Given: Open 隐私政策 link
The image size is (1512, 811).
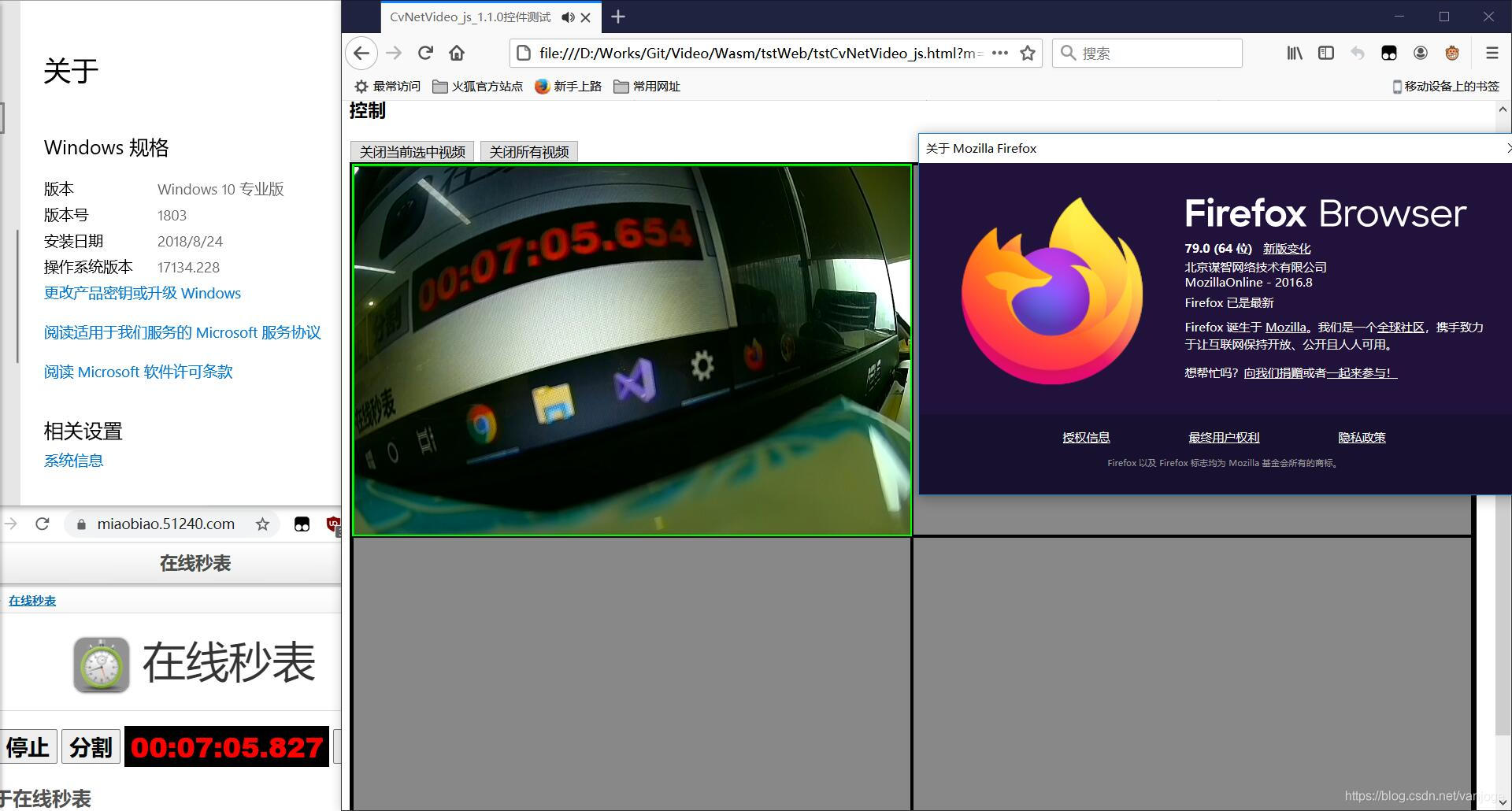Looking at the screenshot, I should (x=1362, y=437).
